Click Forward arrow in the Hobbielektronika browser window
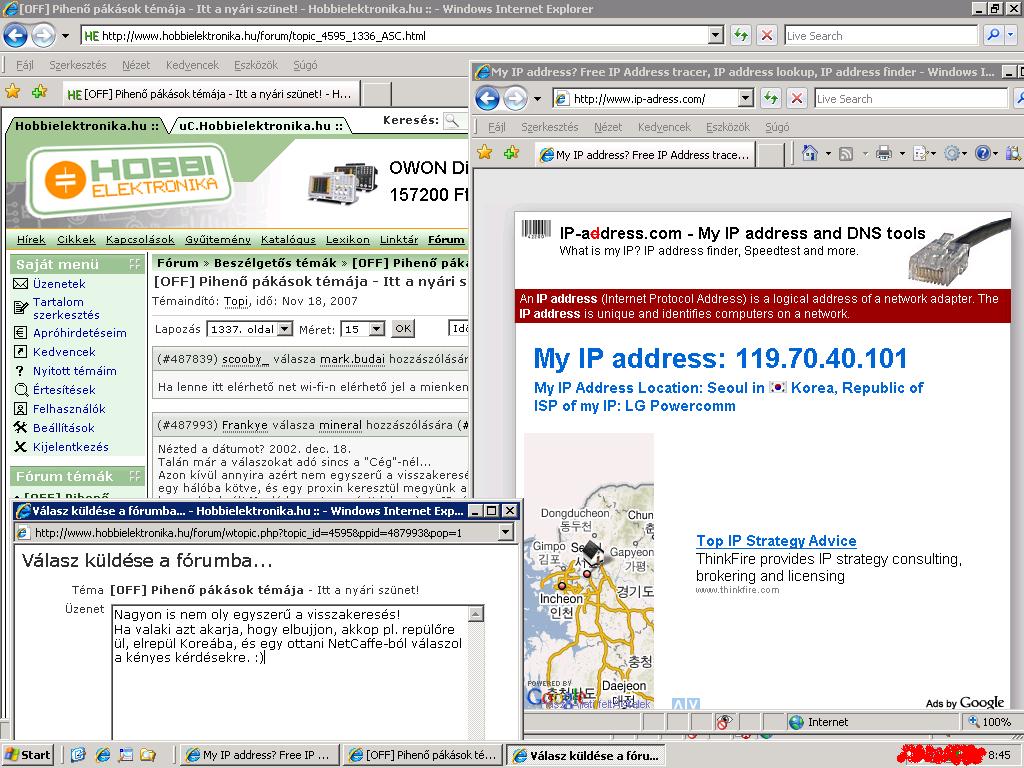This screenshot has width=1024, height=768. tap(44, 35)
